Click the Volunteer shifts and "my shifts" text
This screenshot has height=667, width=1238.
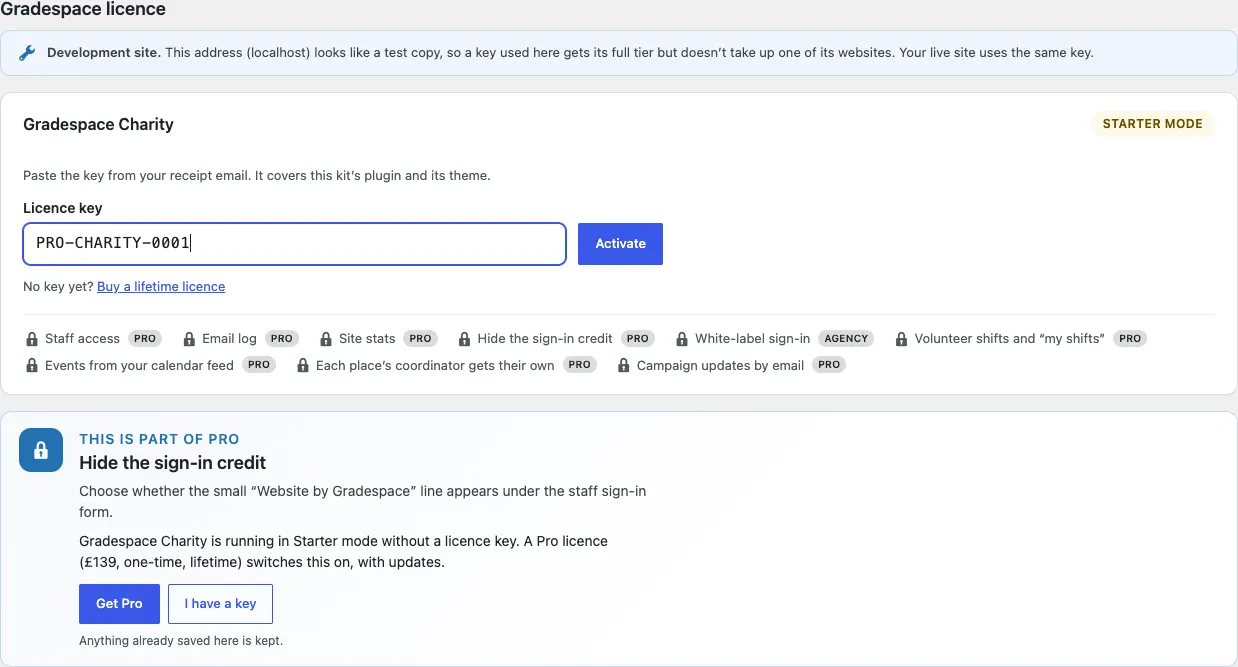1010,339
